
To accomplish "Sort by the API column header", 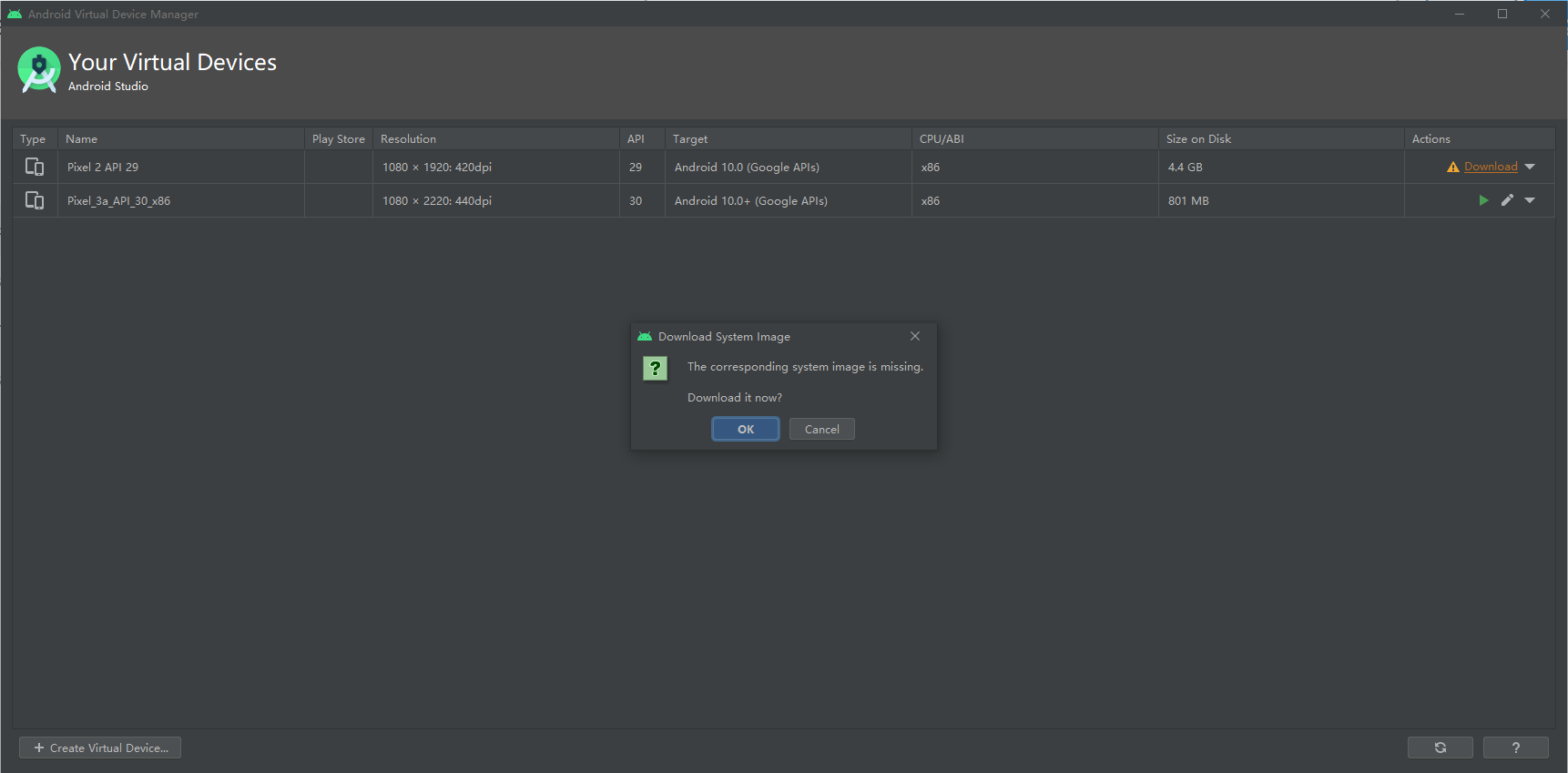I will coord(642,138).
